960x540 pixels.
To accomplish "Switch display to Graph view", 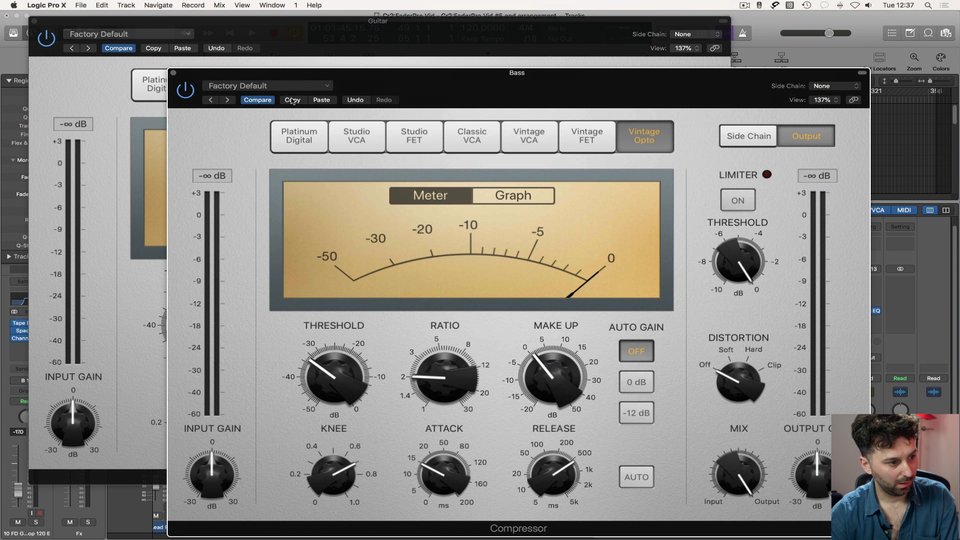I will tap(513, 195).
